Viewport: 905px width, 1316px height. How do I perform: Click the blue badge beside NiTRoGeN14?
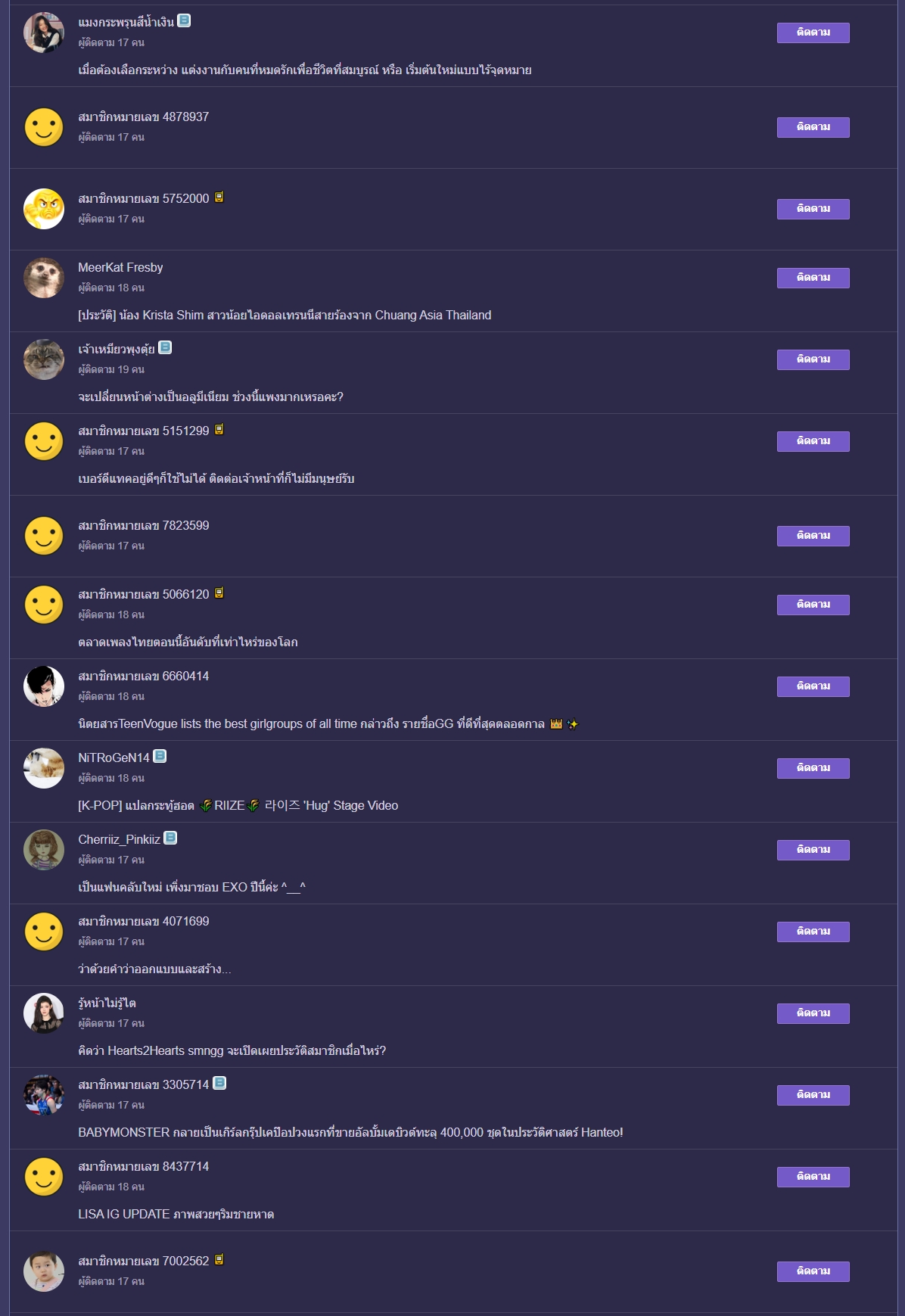pyautogui.click(x=160, y=756)
